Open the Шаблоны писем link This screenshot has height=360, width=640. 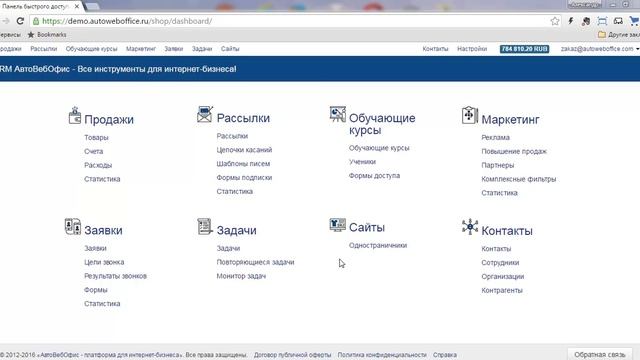(x=243, y=164)
